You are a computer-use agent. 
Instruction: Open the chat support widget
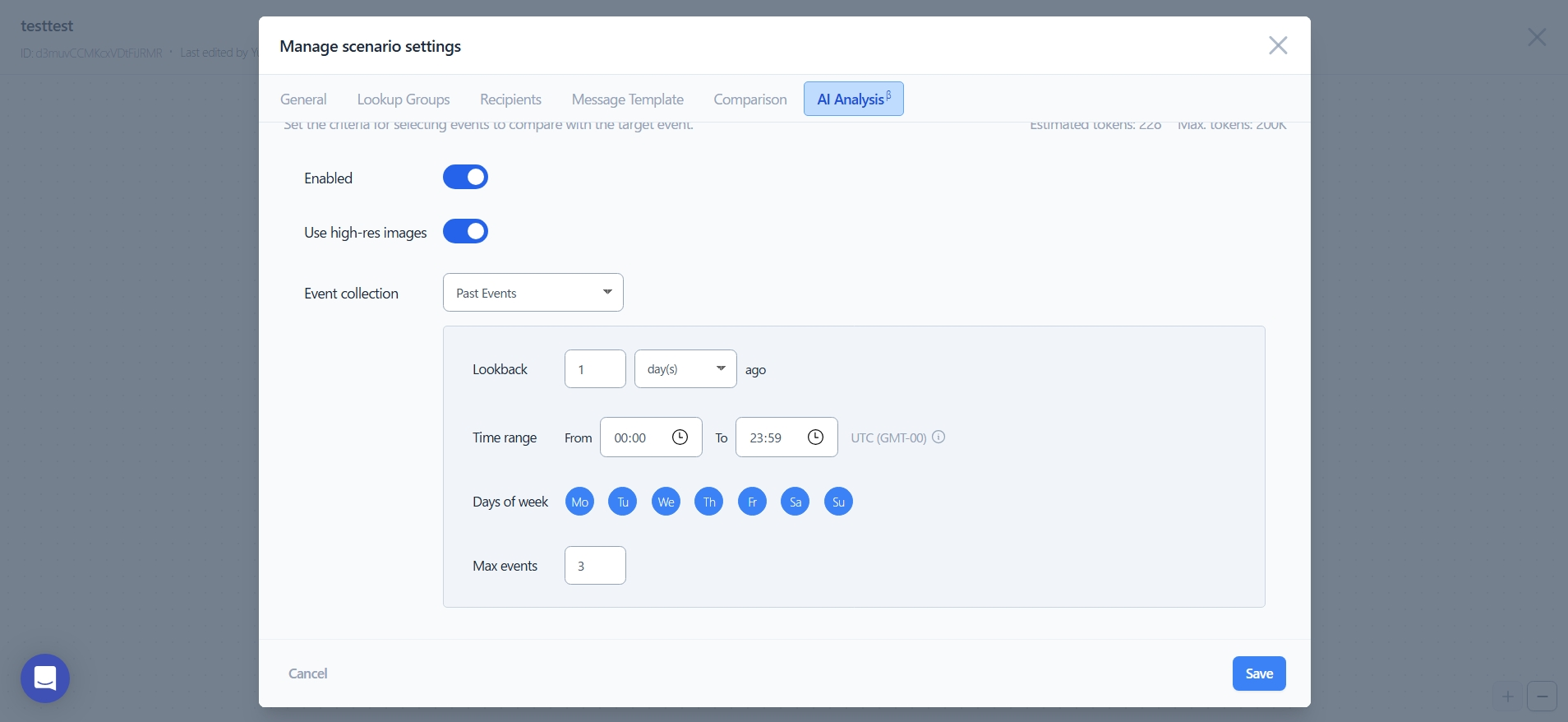(x=45, y=678)
